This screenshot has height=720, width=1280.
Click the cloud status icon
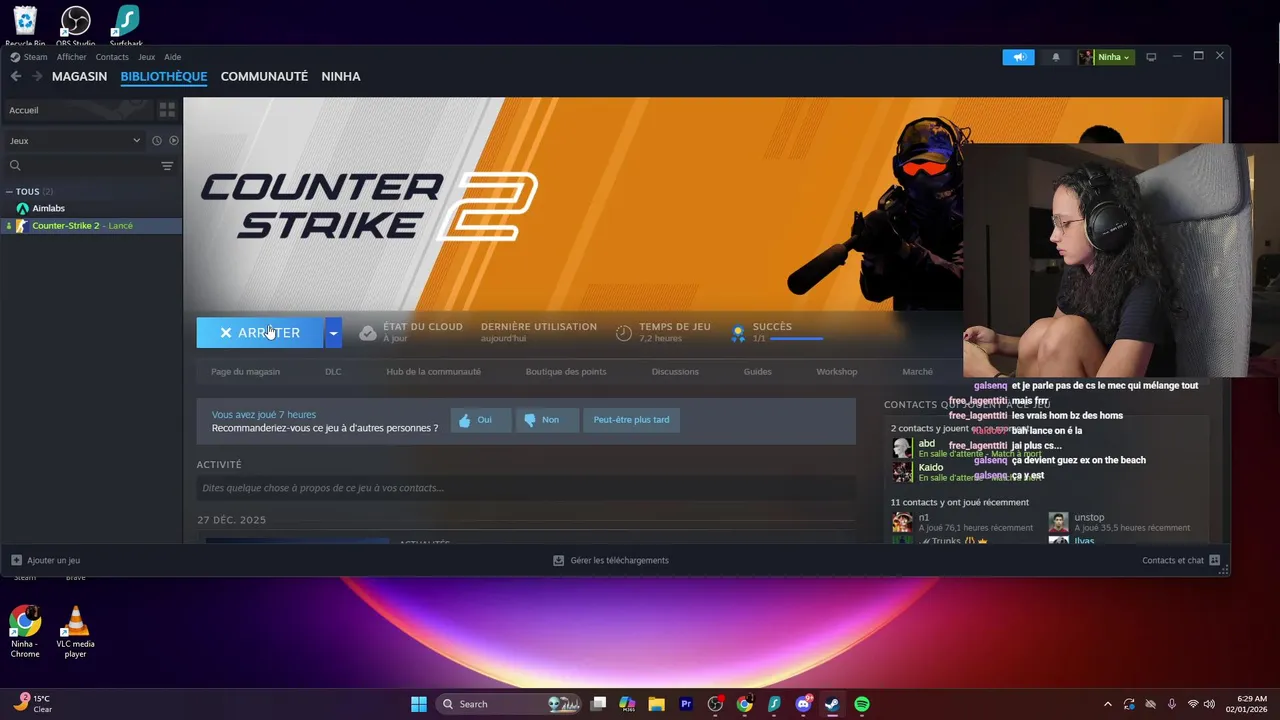[x=368, y=333]
